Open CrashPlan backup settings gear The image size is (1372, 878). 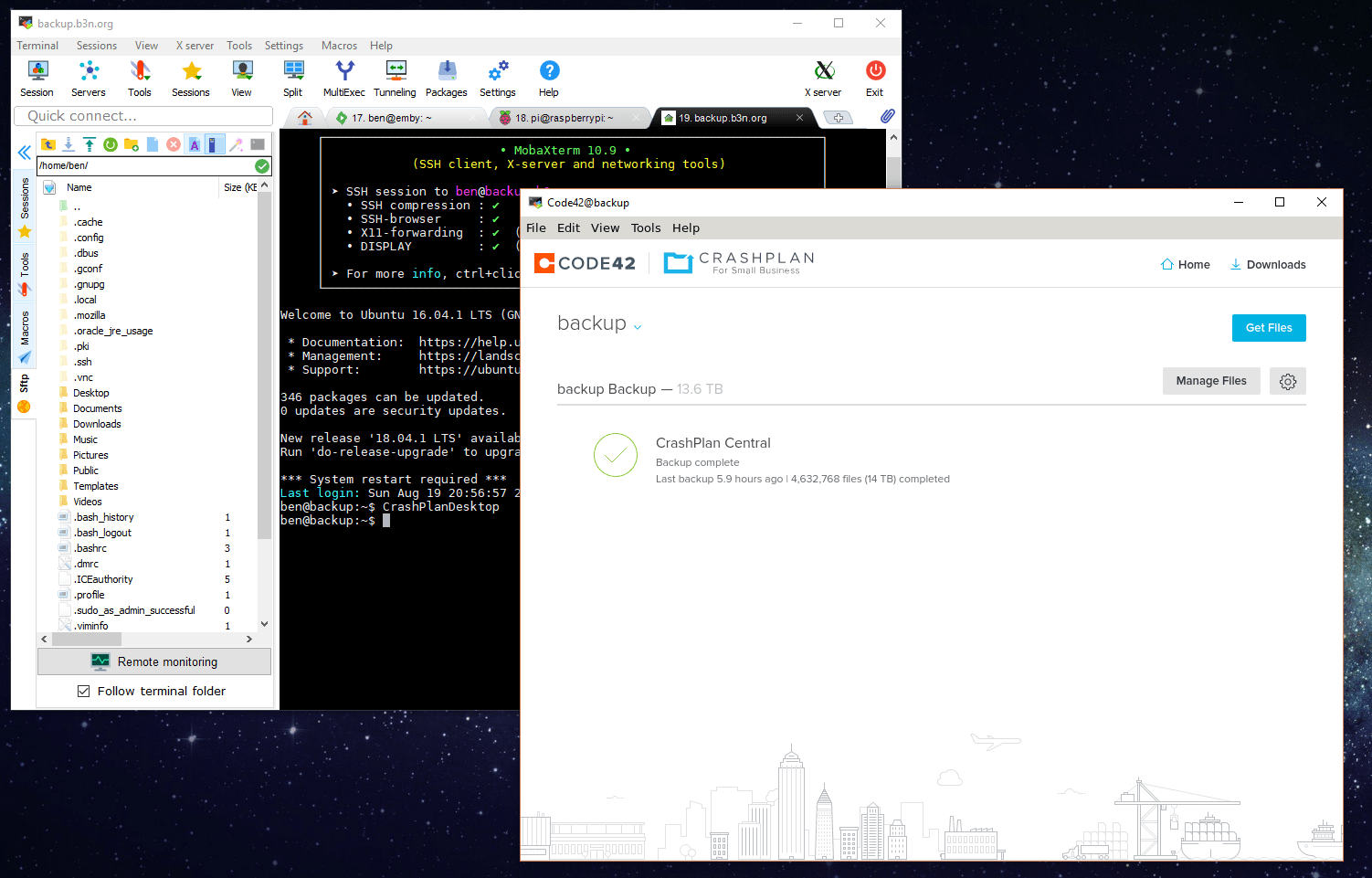(x=1288, y=382)
